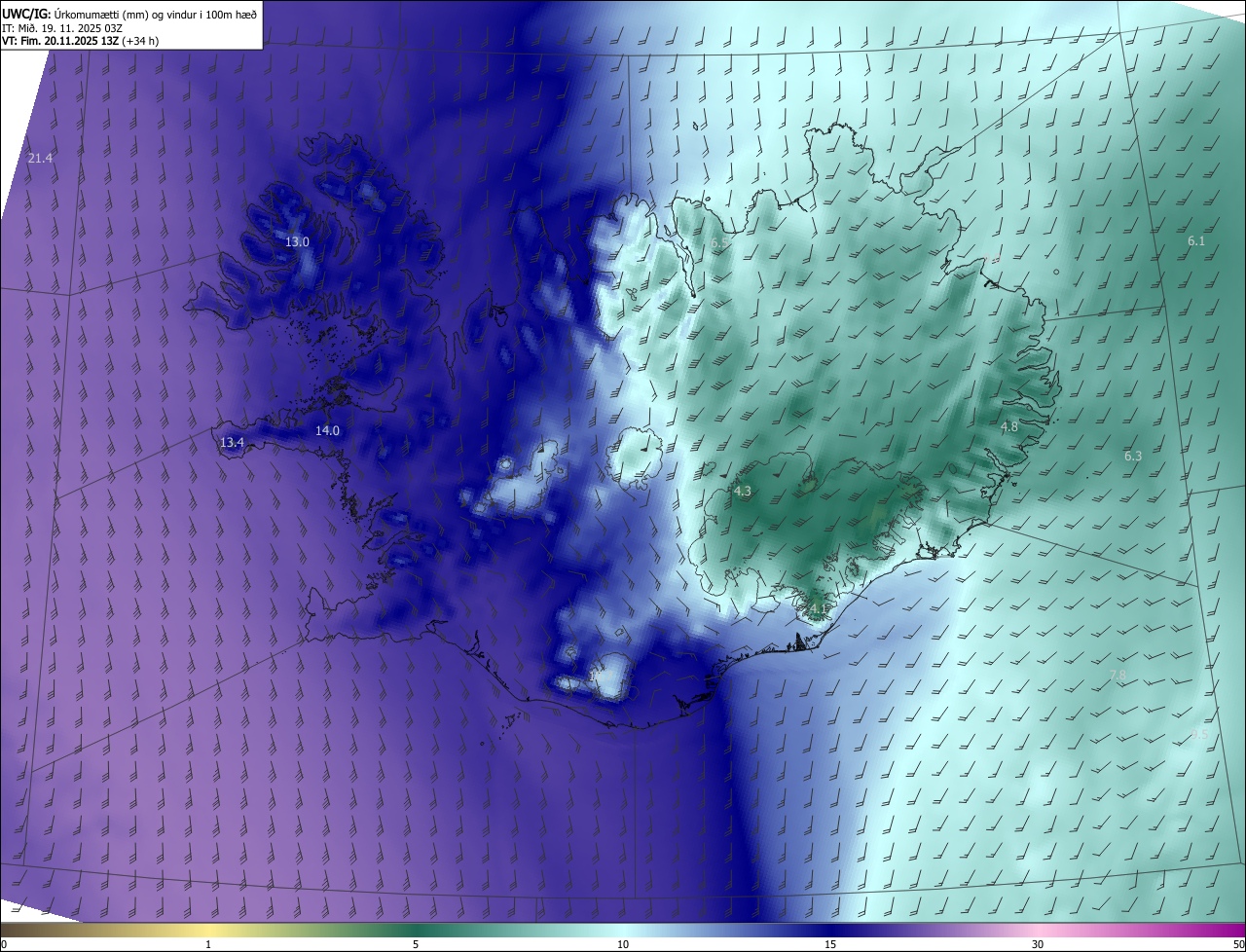This screenshot has height=952, width=1246.
Task: Click the initial time line 'IT: Mið. 19. 11. 2025 03Z'
Action: coord(61,27)
